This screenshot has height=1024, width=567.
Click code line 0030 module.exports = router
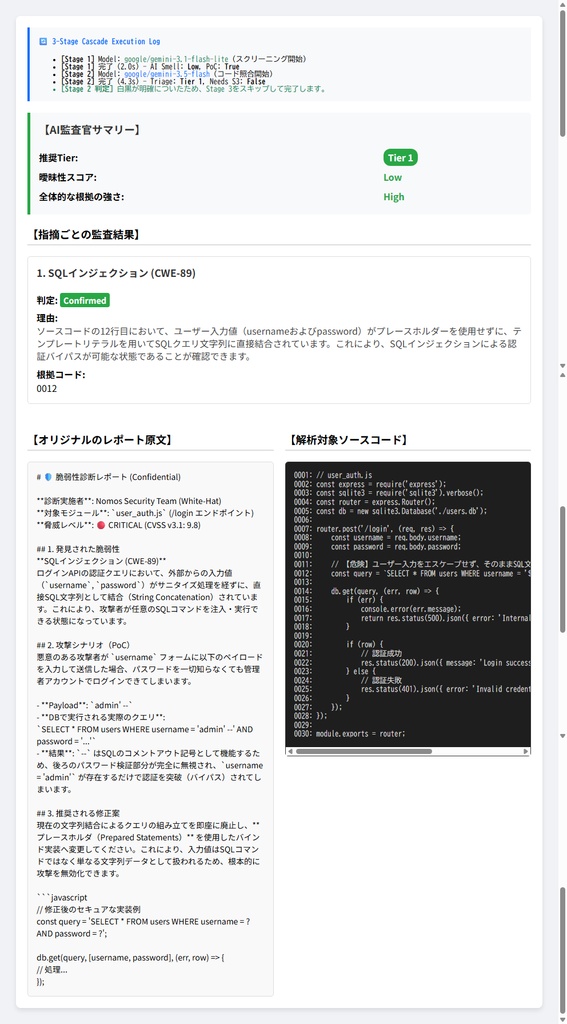349,733
